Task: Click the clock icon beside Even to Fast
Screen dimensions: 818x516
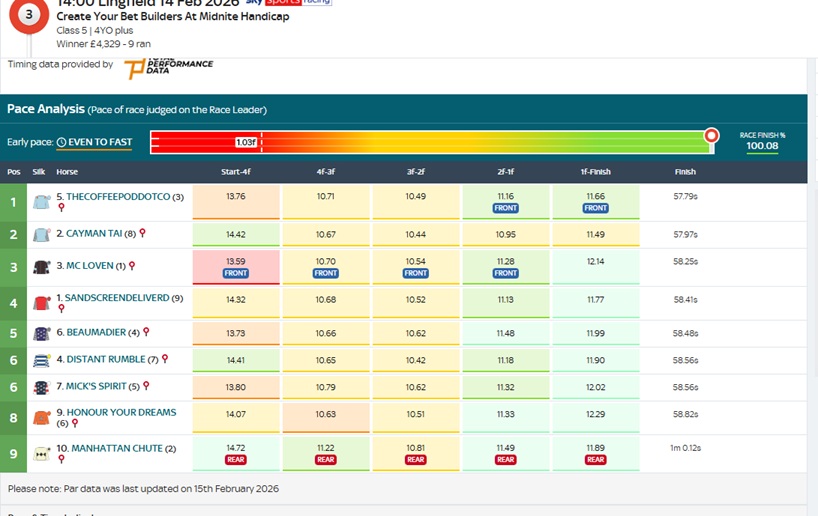Action: 61,142
